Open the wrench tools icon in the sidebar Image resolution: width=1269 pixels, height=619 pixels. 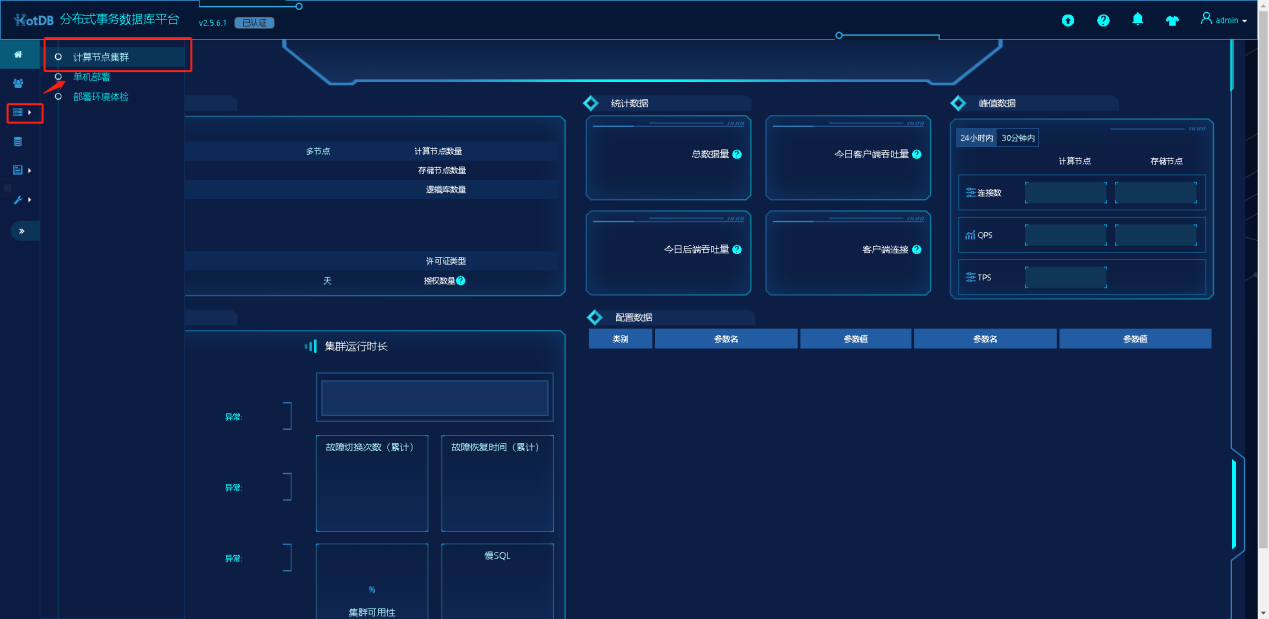(x=18, y=200)
